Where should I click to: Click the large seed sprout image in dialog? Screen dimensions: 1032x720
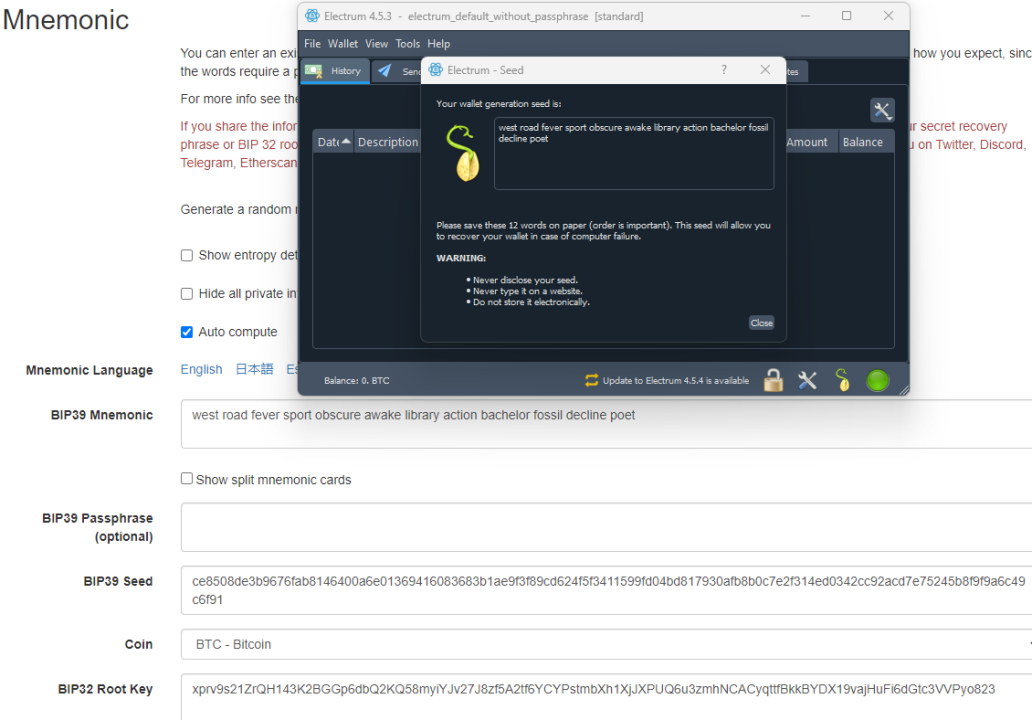tap(464, 153)
